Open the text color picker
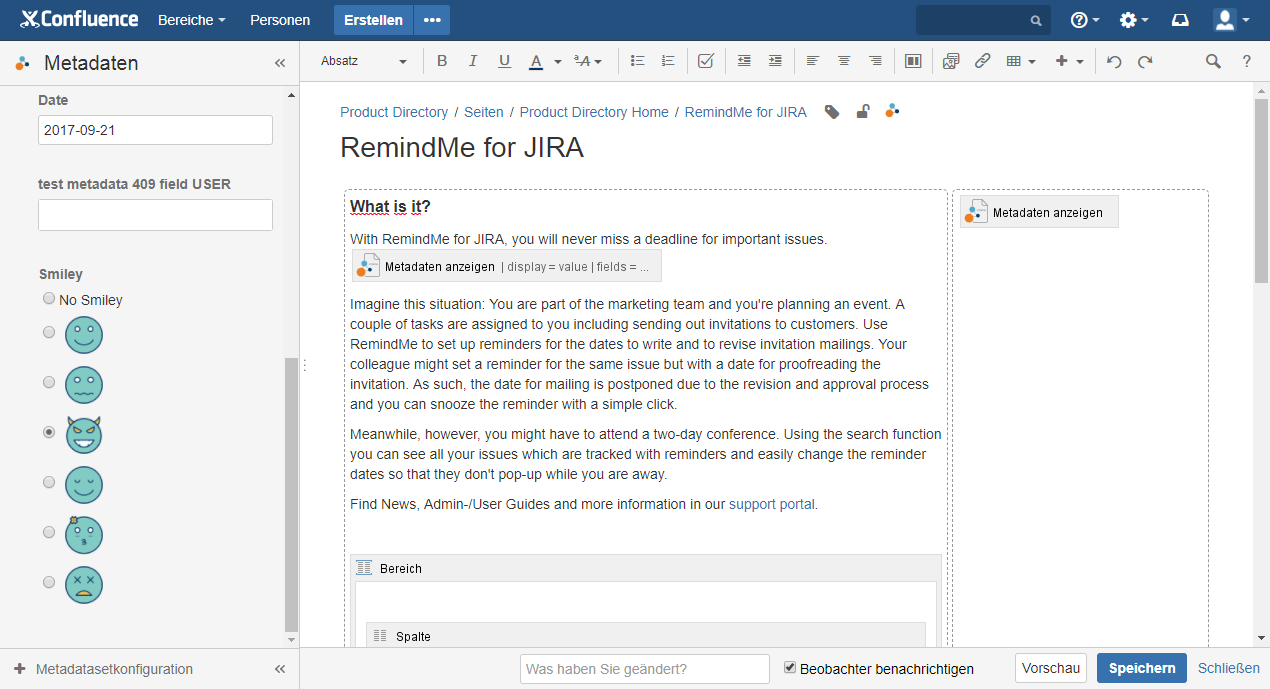The image size is (1270, 689). [x=557, y=61]
